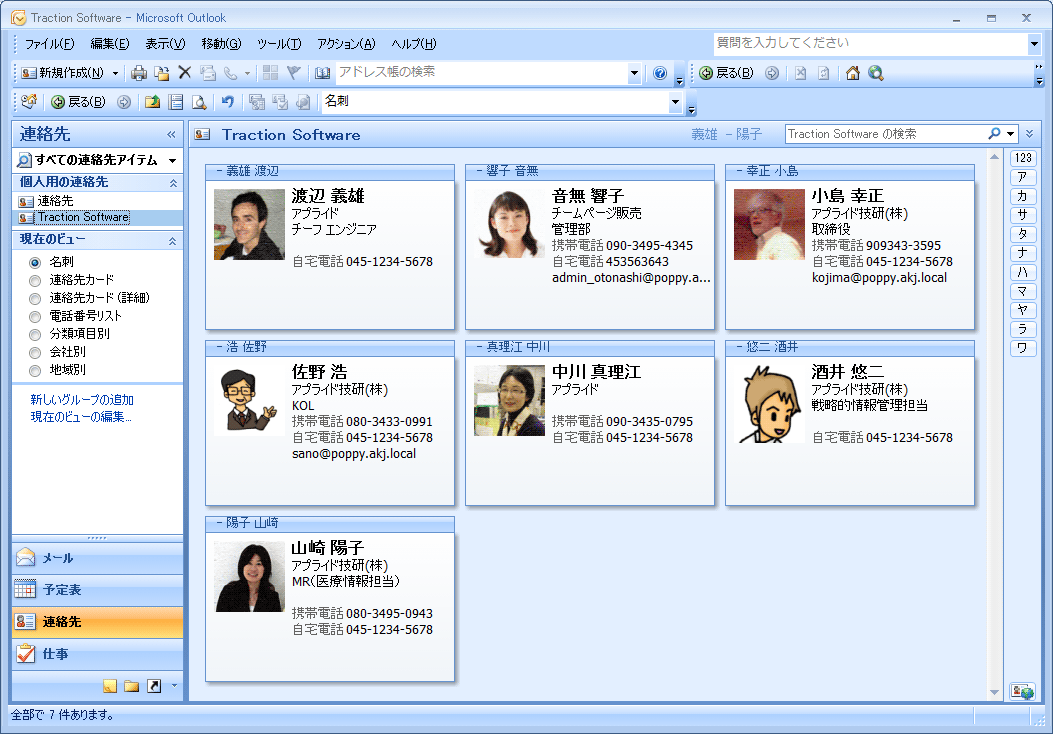
Task: Collapse the navigation pane with the « button
Action: [171, 134]
